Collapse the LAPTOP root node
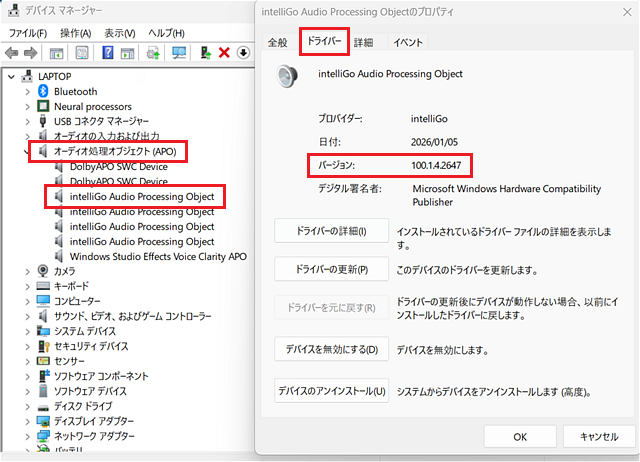640x462 pixels. [11, 77]
